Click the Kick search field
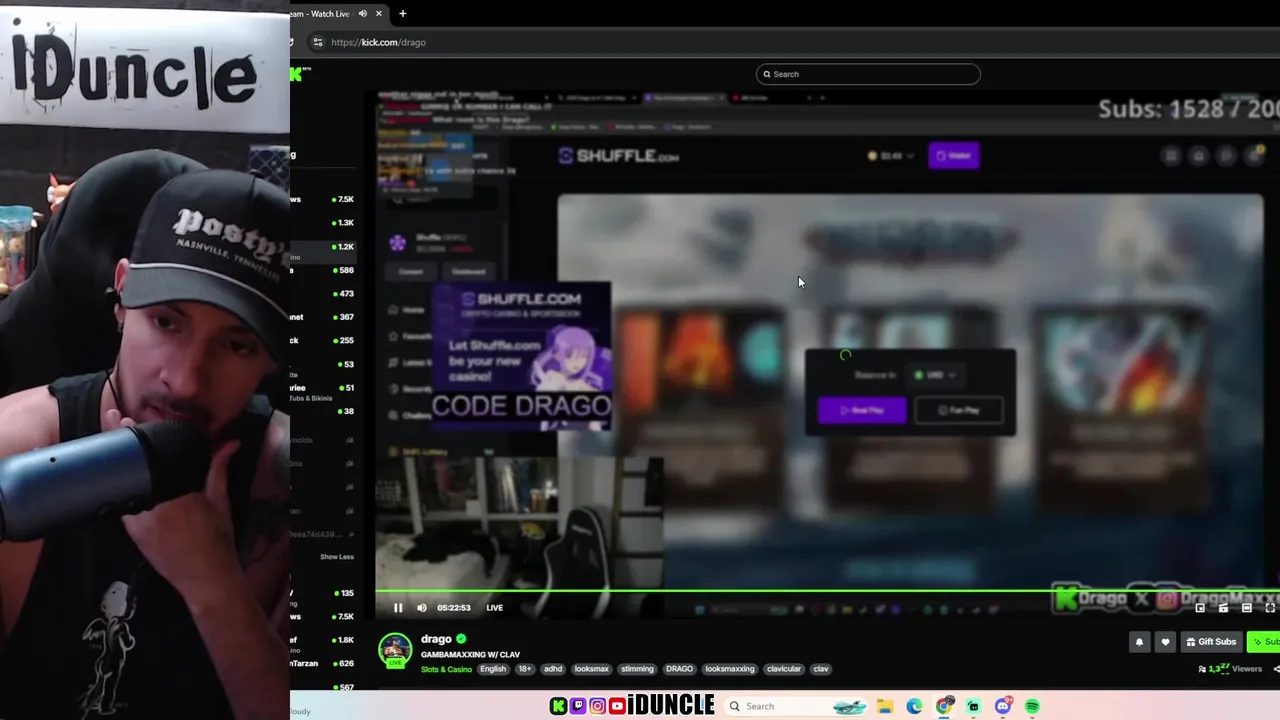 pos(868,74)
